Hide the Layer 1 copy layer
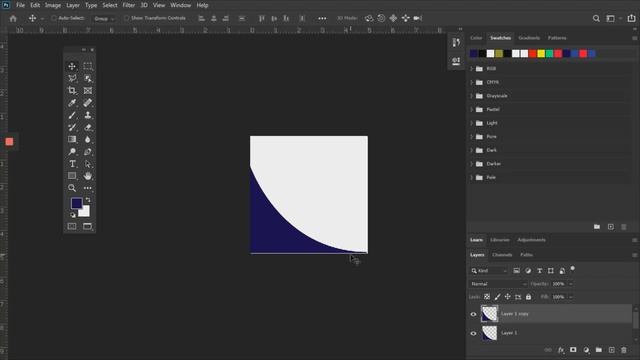This screenshot has height=360, width=640. pos(473,314)
